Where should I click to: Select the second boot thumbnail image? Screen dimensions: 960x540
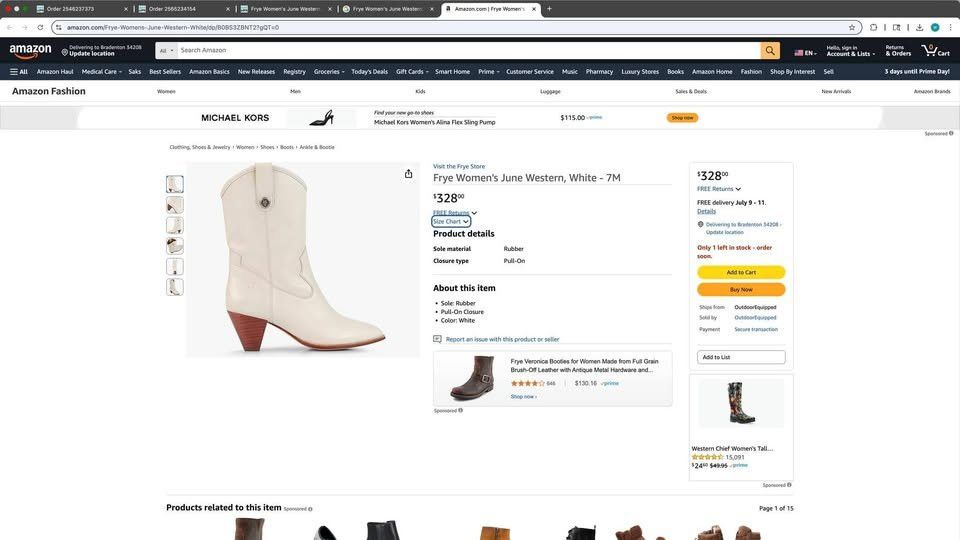tap(174, 205)
